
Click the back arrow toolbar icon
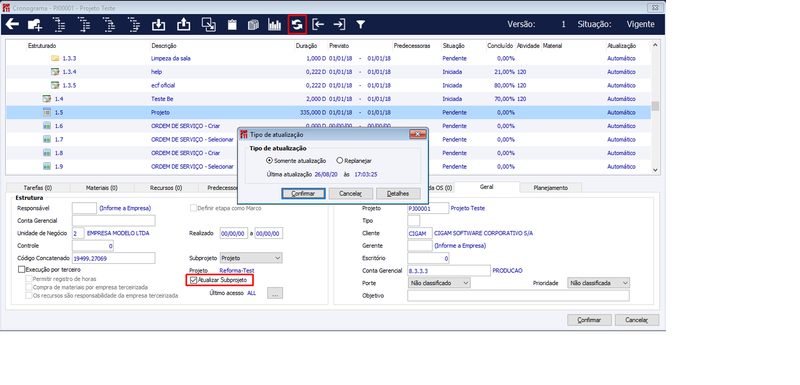[12, 24]
